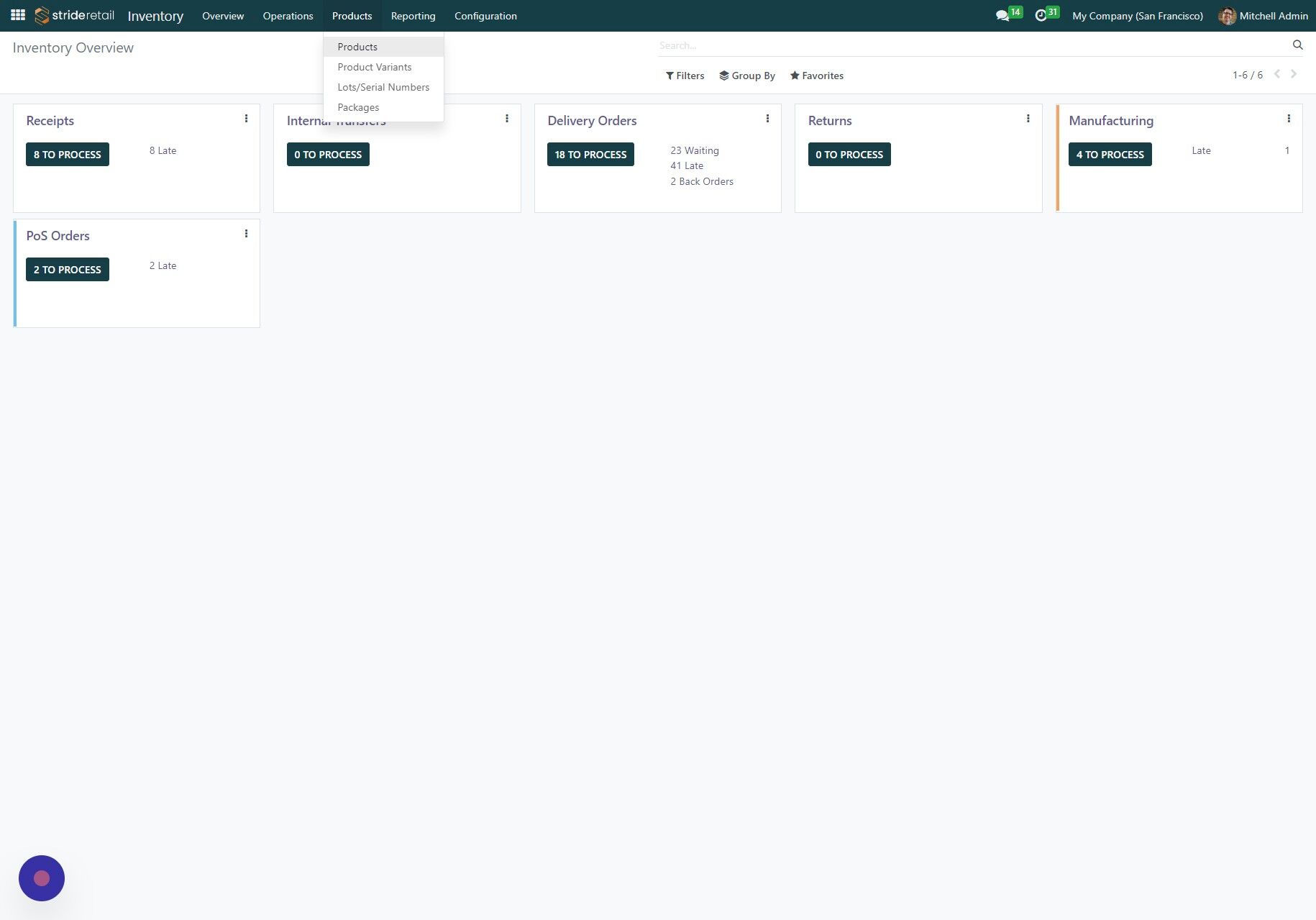Open the Filters dropdown
This screenshot has width=1316, height=920.
click(x=685, y=76)
